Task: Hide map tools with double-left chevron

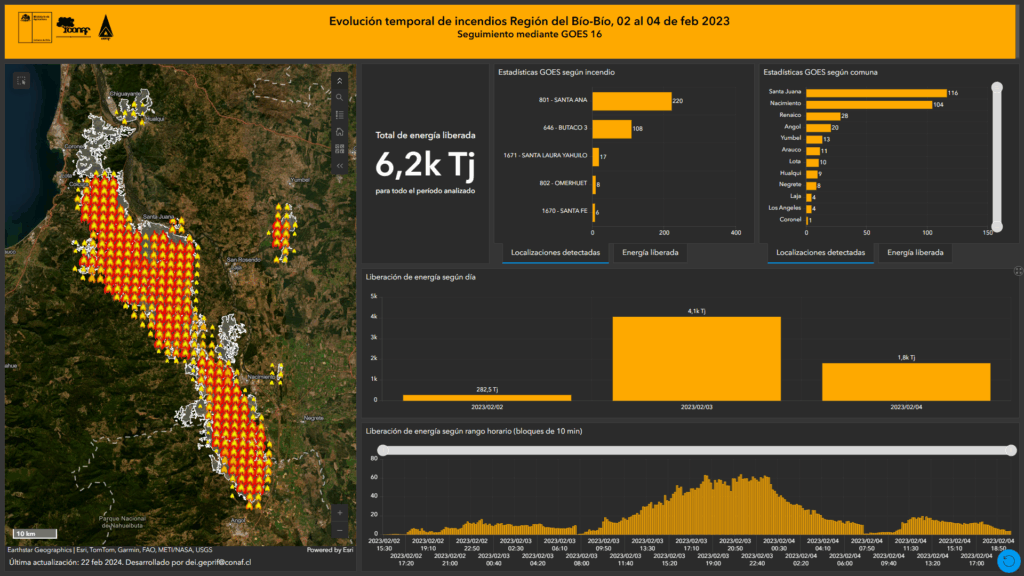Action: point(340,165)
